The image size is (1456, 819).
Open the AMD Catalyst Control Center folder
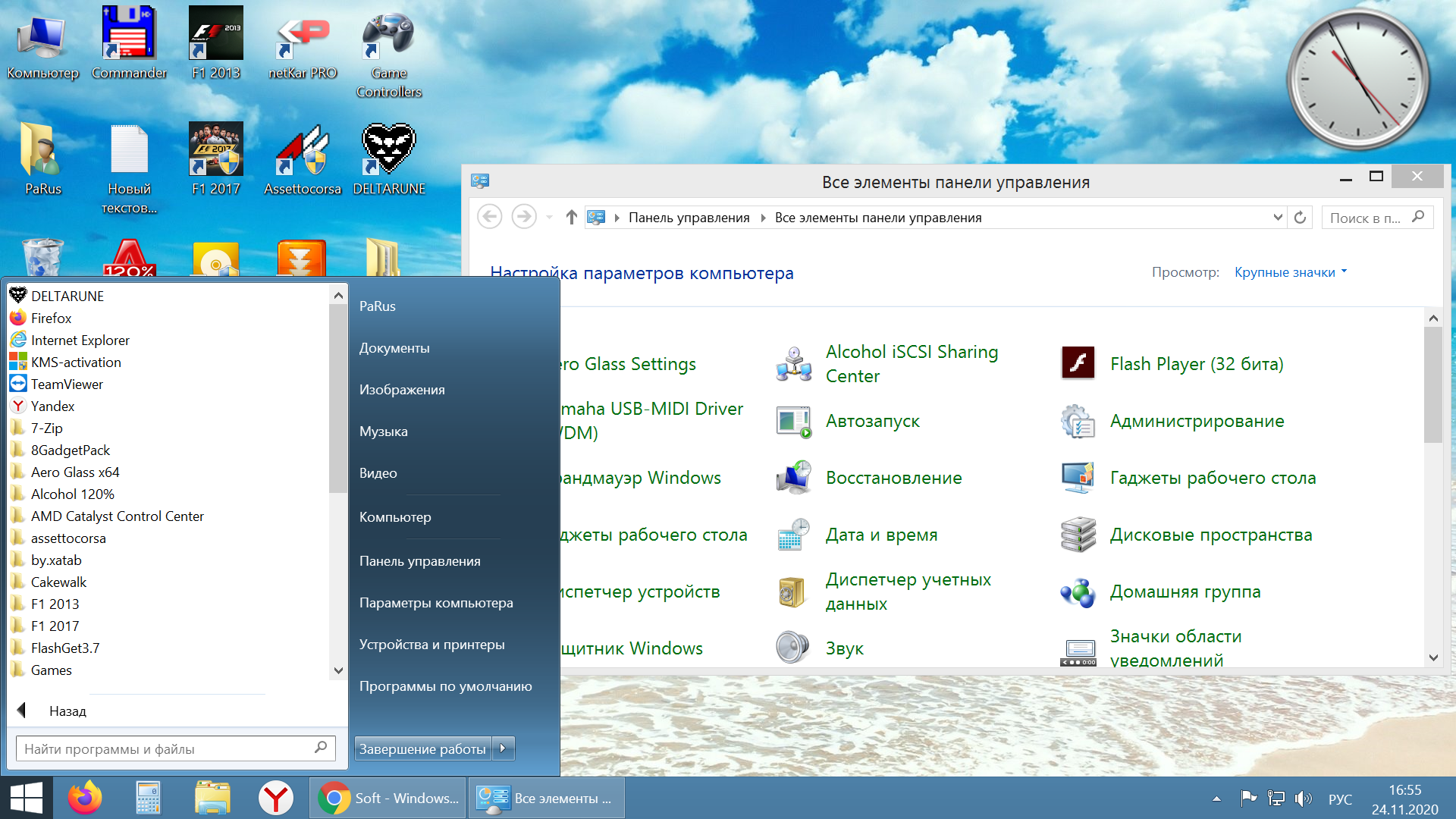point(117,516)
